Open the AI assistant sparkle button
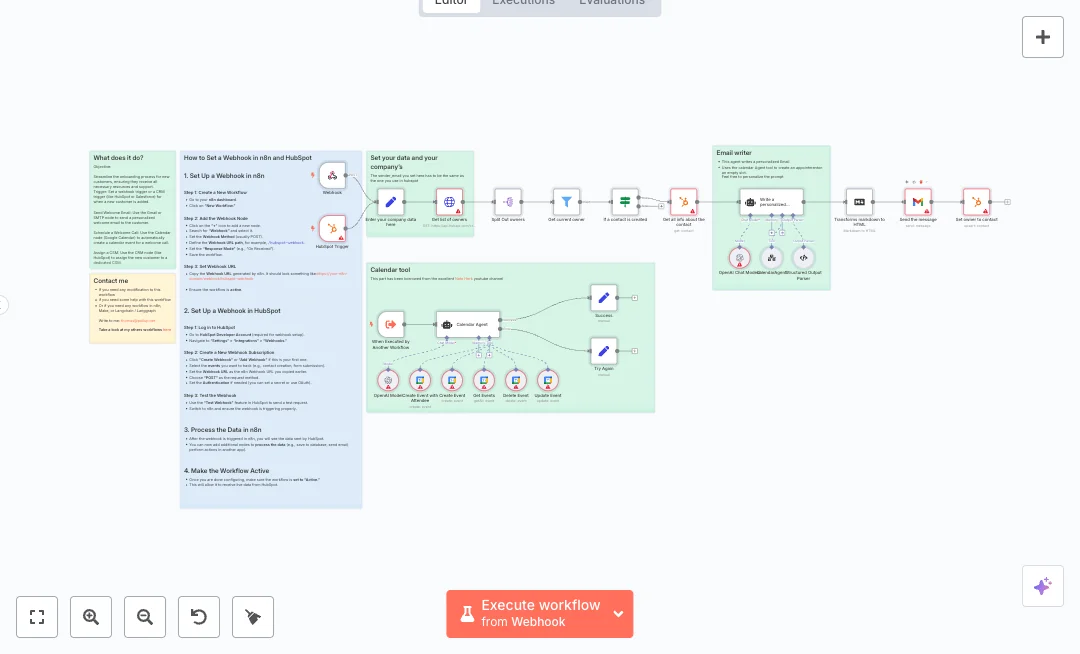 click(1042, 586)
